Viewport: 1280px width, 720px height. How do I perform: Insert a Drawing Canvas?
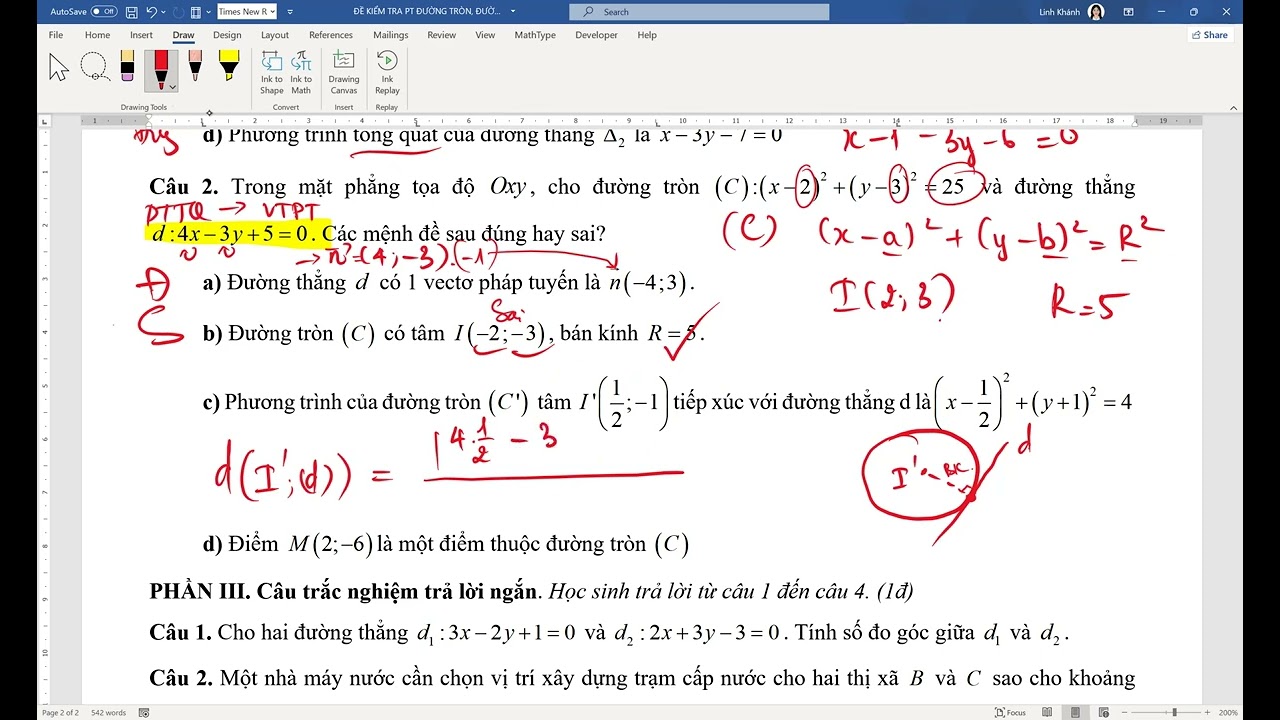(344, 72)
